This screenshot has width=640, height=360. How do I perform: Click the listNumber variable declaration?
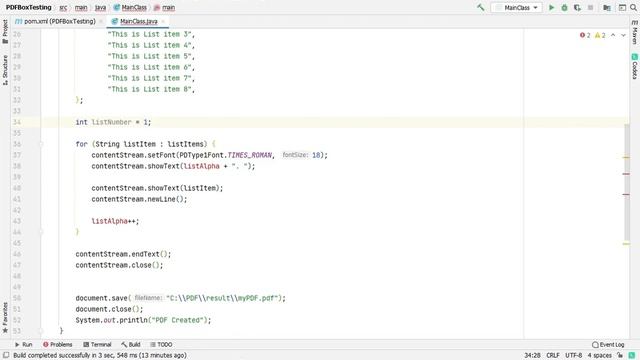pos(111,122)
